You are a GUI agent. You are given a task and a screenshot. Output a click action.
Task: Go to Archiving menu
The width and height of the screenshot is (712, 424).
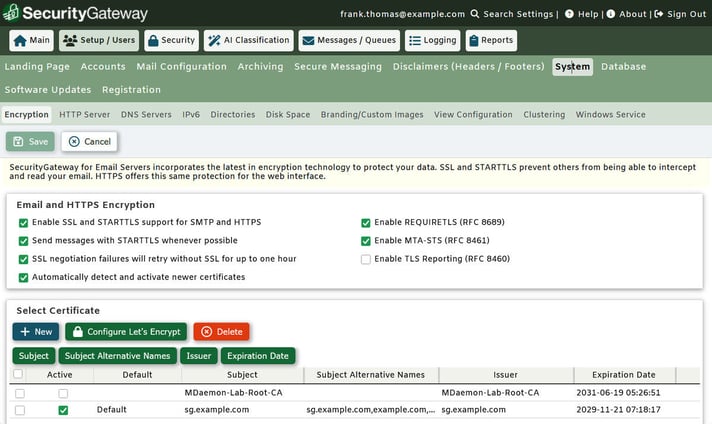260,67
